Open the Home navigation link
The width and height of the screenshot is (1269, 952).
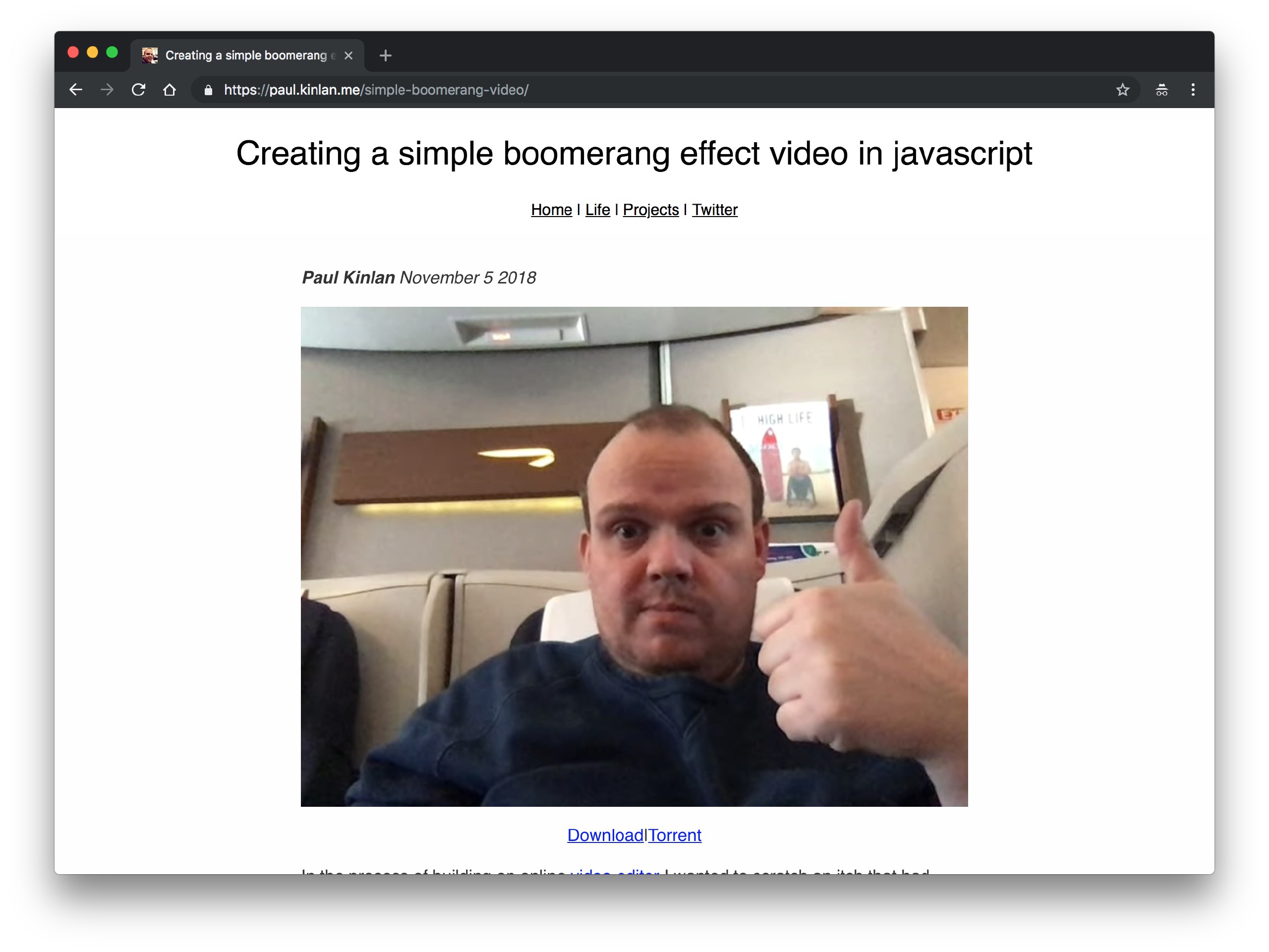551,210
